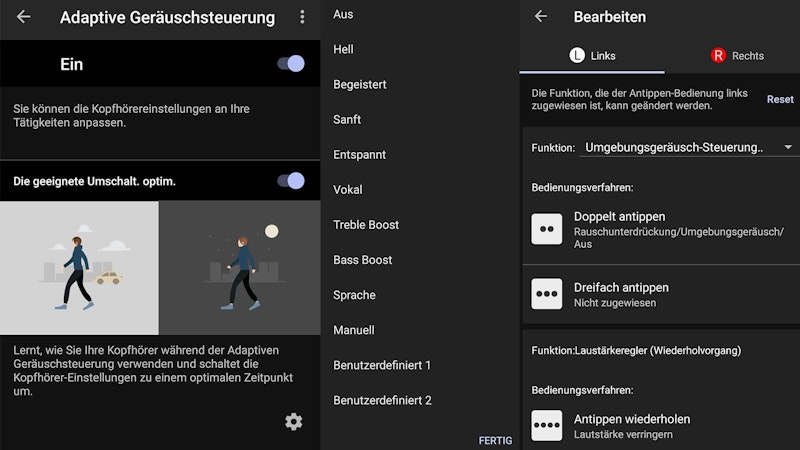800x450 pixels.
Task: Click the Reset link
Action: click(x=780, y=99)
